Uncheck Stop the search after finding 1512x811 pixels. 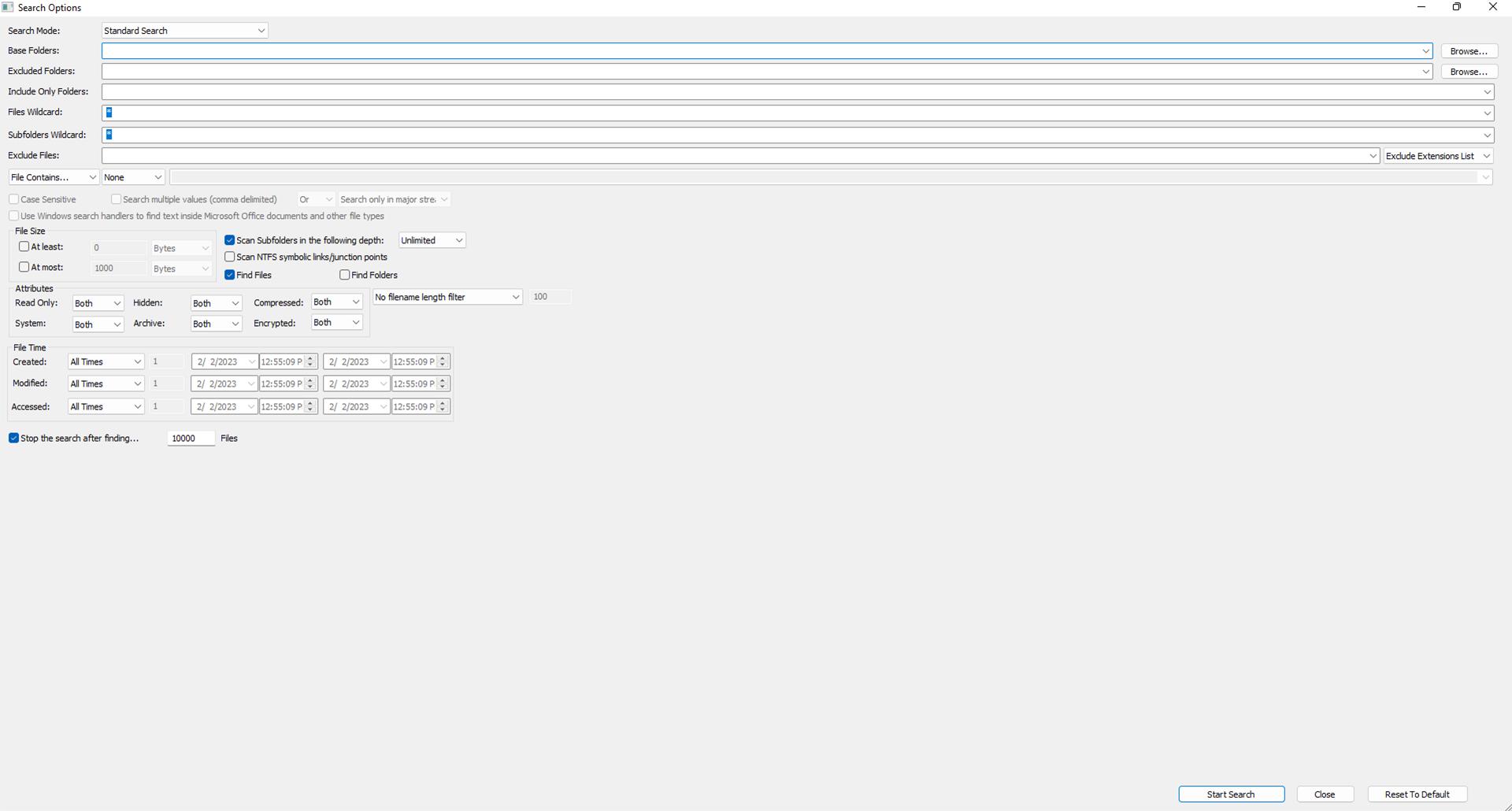(x=13, y=438)
